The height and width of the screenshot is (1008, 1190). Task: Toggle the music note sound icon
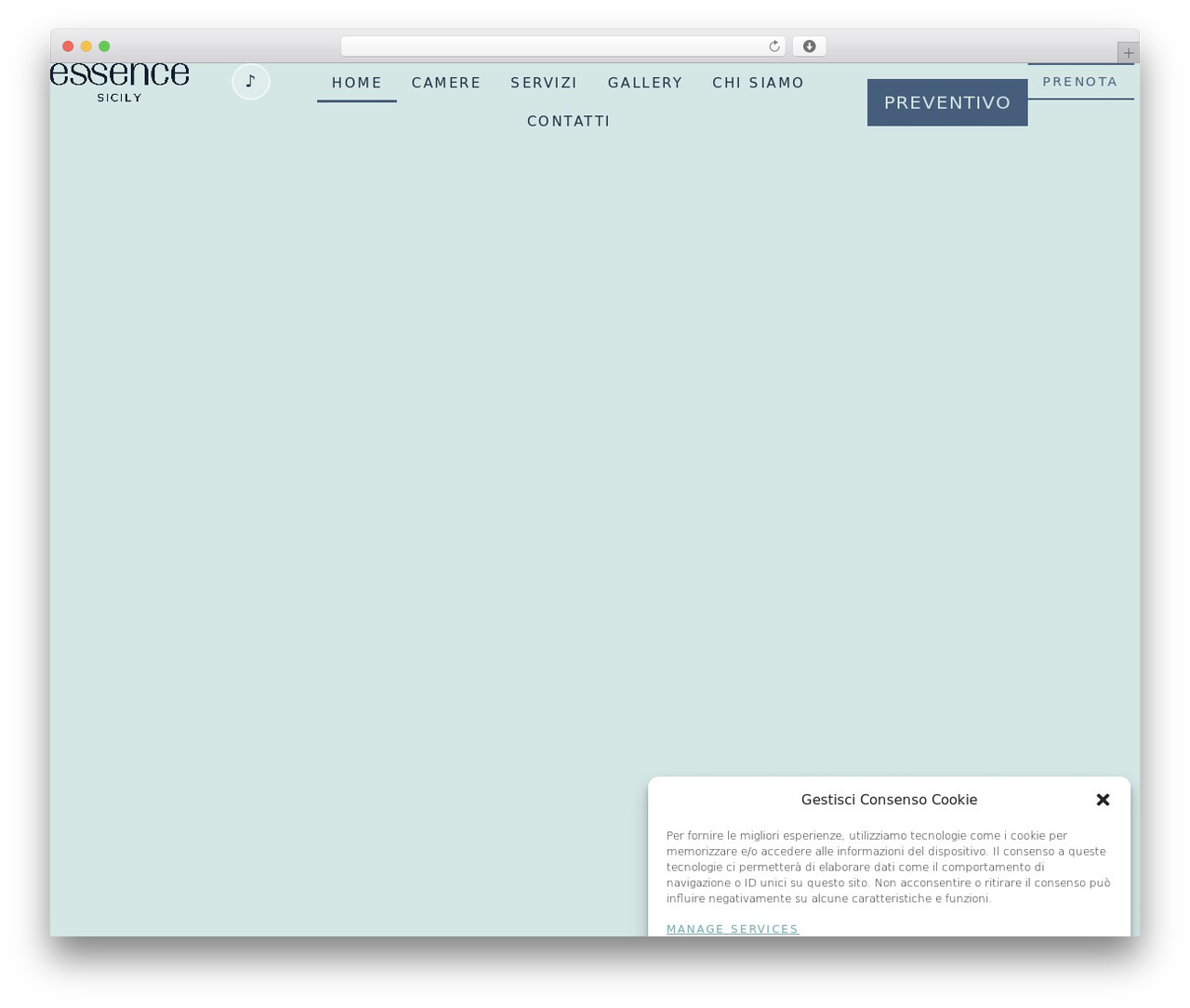[x=251, y=82]
